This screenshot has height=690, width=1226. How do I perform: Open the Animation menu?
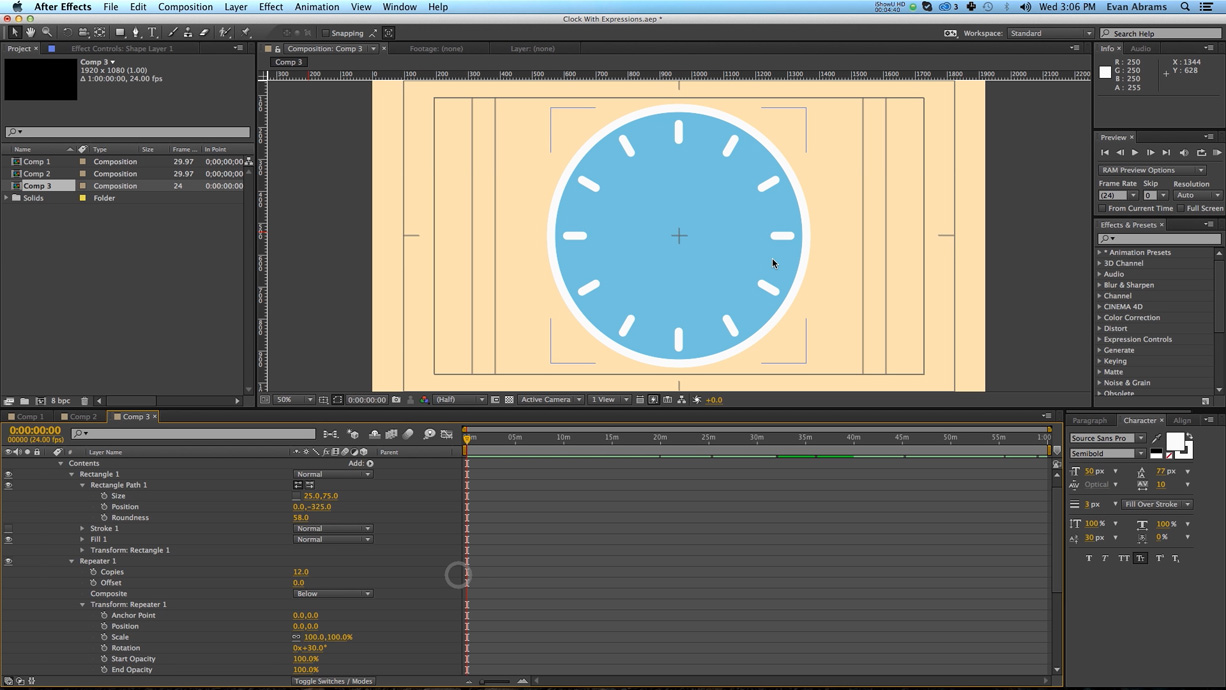tap(316, 7)
